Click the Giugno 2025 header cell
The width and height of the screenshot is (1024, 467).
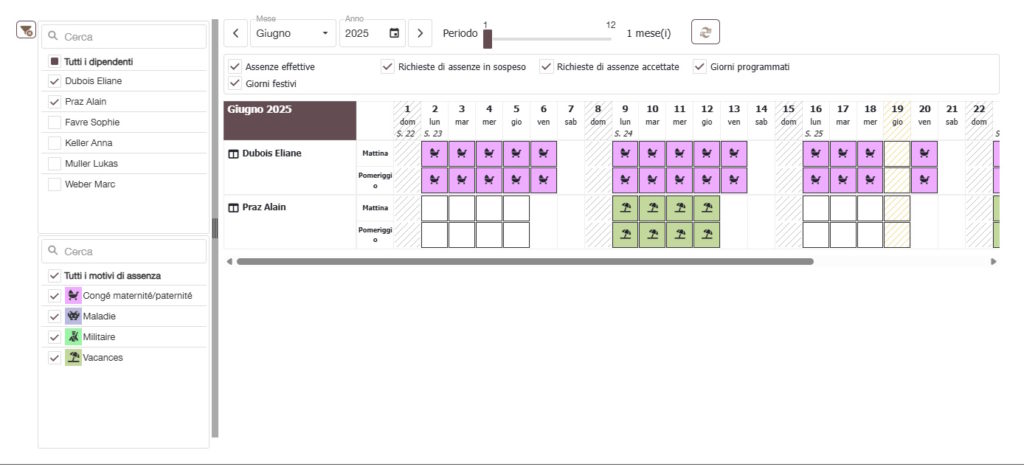(x=290, y=120)
